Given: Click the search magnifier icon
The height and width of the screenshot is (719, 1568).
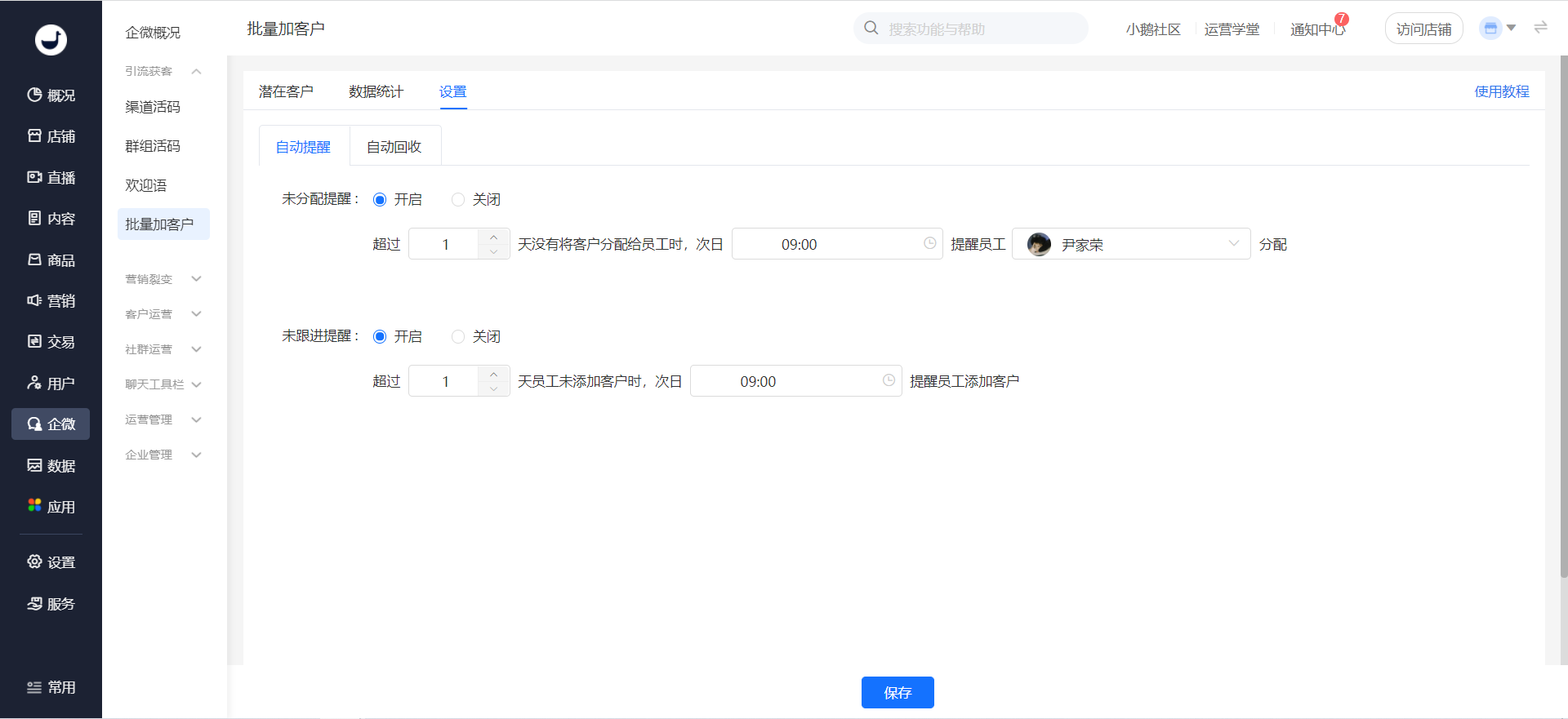Looking at the screenshot, I should click(871, 29).
